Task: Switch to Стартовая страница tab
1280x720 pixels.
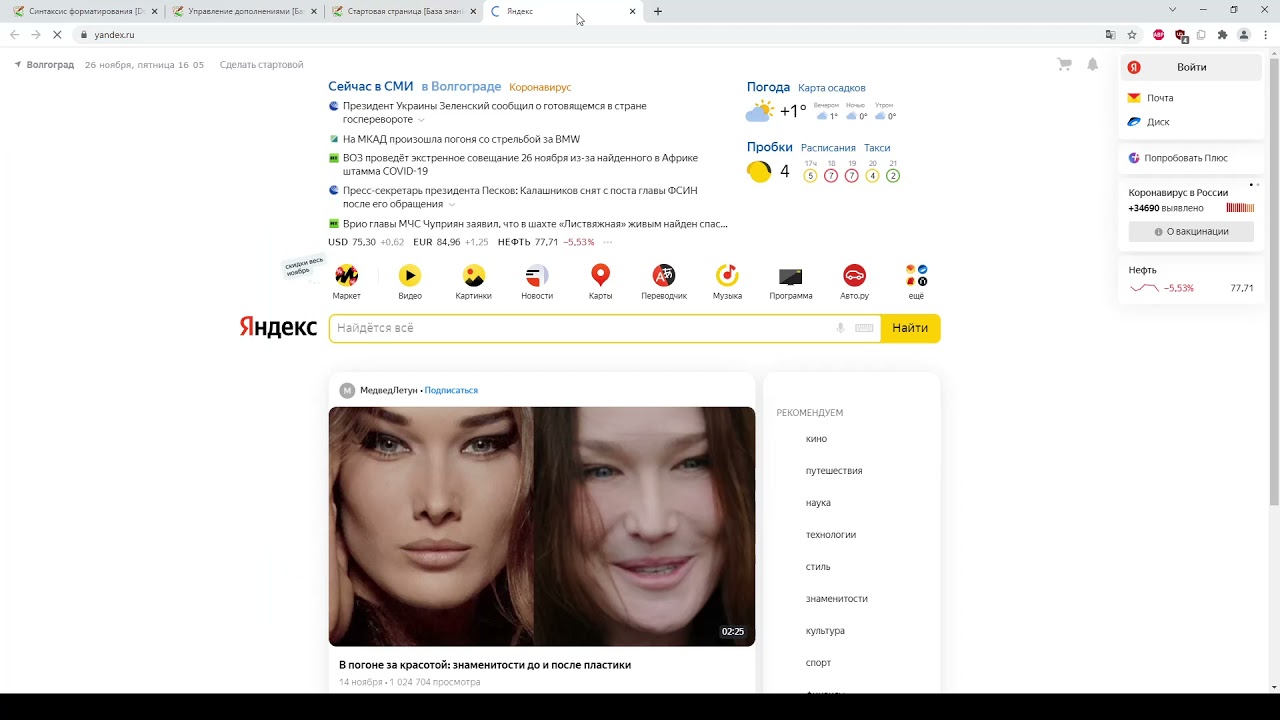Action: [402, 11]
